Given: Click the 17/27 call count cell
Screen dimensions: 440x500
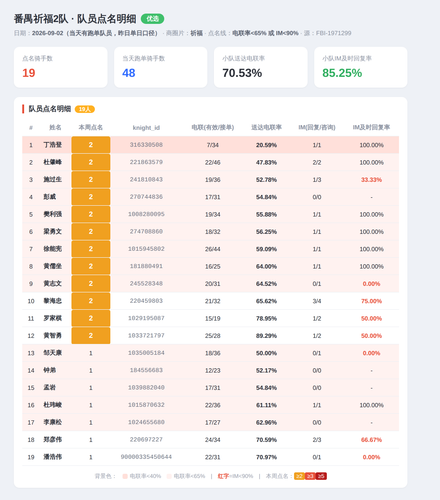Looking at the screenshot, I should (213, 422).
